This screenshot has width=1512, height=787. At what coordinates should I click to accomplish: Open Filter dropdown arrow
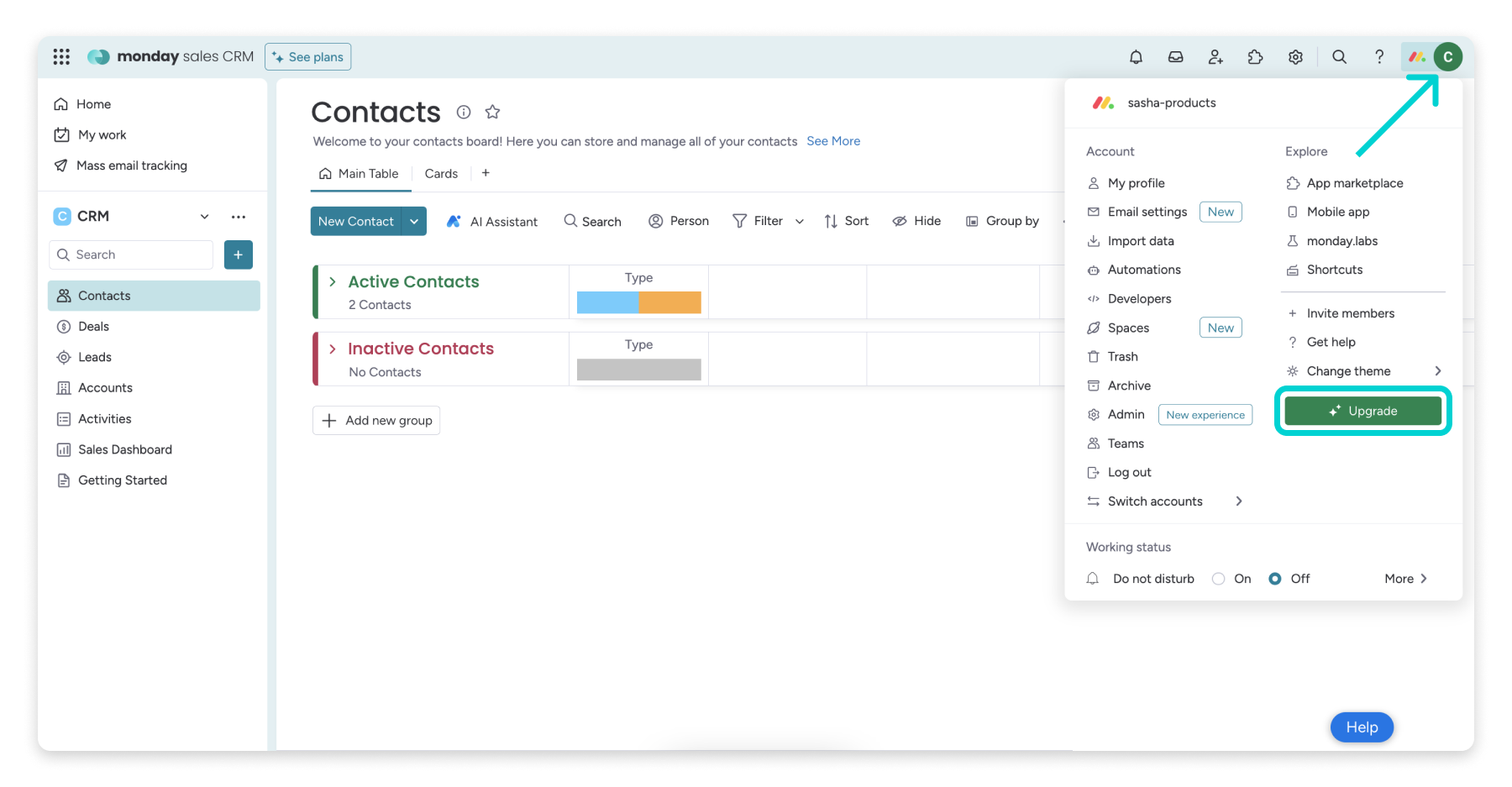click(x=800, y=221)
